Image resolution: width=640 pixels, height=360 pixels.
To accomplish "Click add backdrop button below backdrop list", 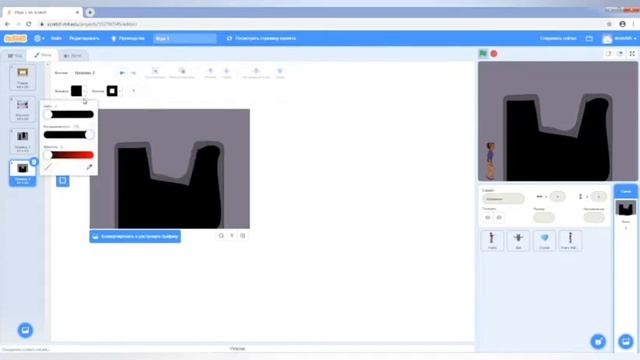I will coord(25,330).
